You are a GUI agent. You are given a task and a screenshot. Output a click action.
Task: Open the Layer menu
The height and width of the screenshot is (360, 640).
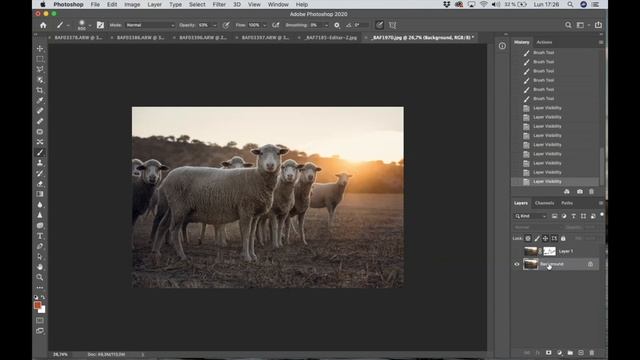[x=154, y=4]
